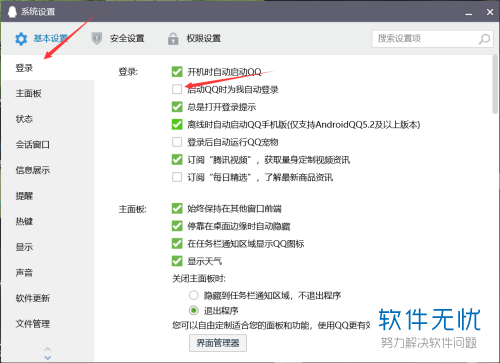Switch to the 权限设置 tab

194,39
